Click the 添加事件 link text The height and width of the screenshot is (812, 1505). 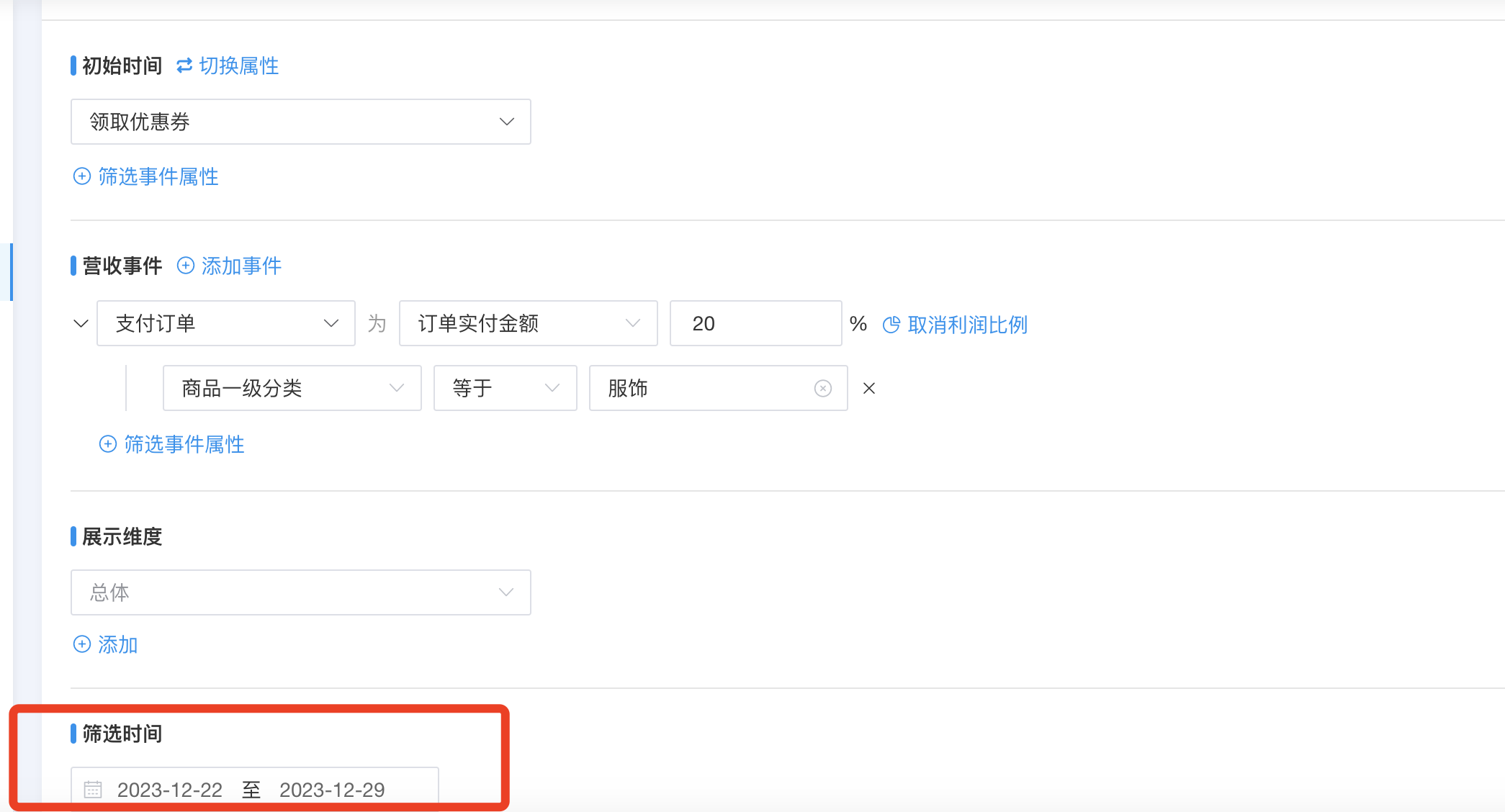pyautogui.click(x=242, y=266)
